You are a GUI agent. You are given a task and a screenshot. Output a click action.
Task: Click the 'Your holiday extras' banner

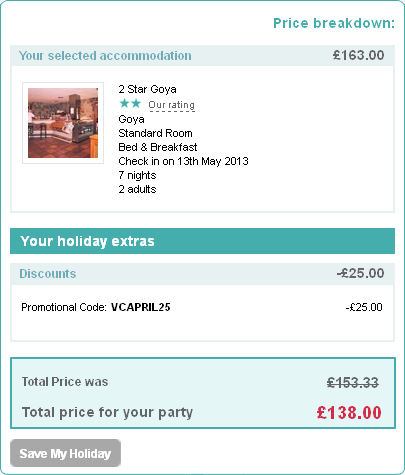tap(202, 241)
